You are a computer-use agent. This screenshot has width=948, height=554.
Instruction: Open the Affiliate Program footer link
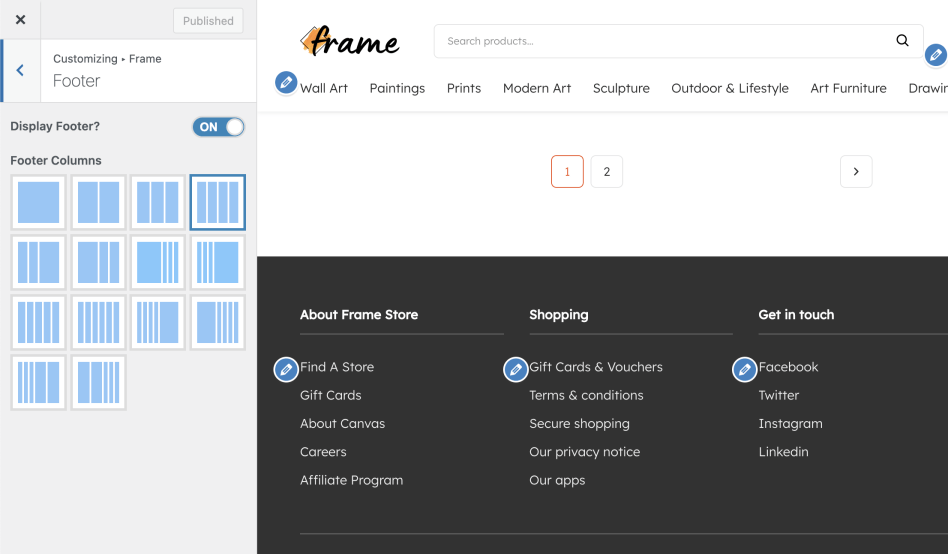351,480
